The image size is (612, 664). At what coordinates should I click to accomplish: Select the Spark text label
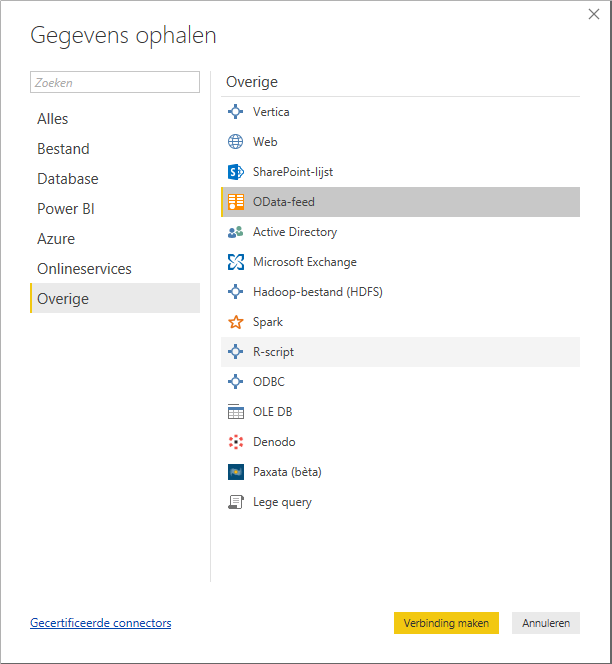click(x=268, y=322)
